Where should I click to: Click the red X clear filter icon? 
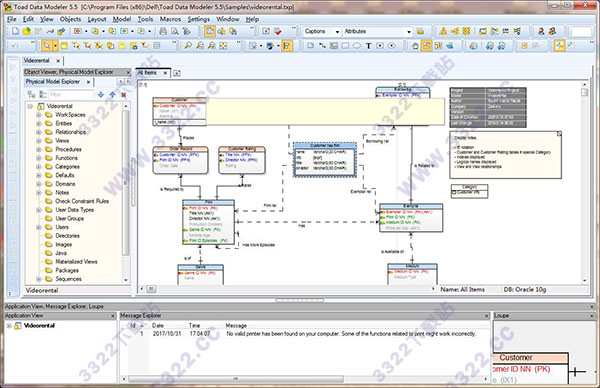[x=124, y=94]
